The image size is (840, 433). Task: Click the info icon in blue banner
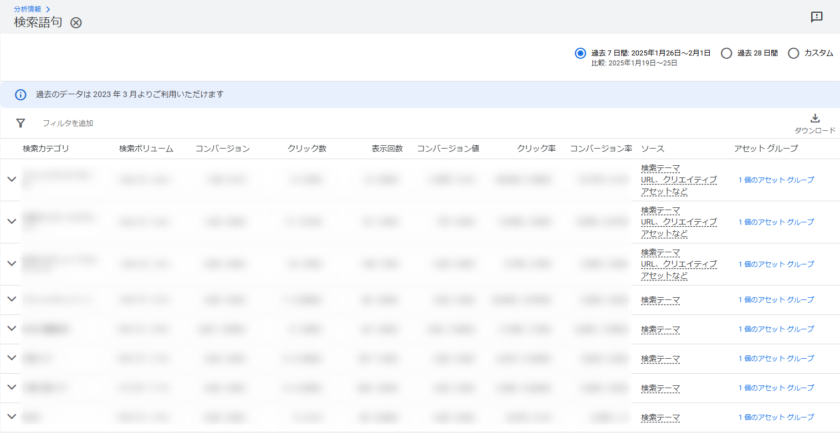coord(20,95)
